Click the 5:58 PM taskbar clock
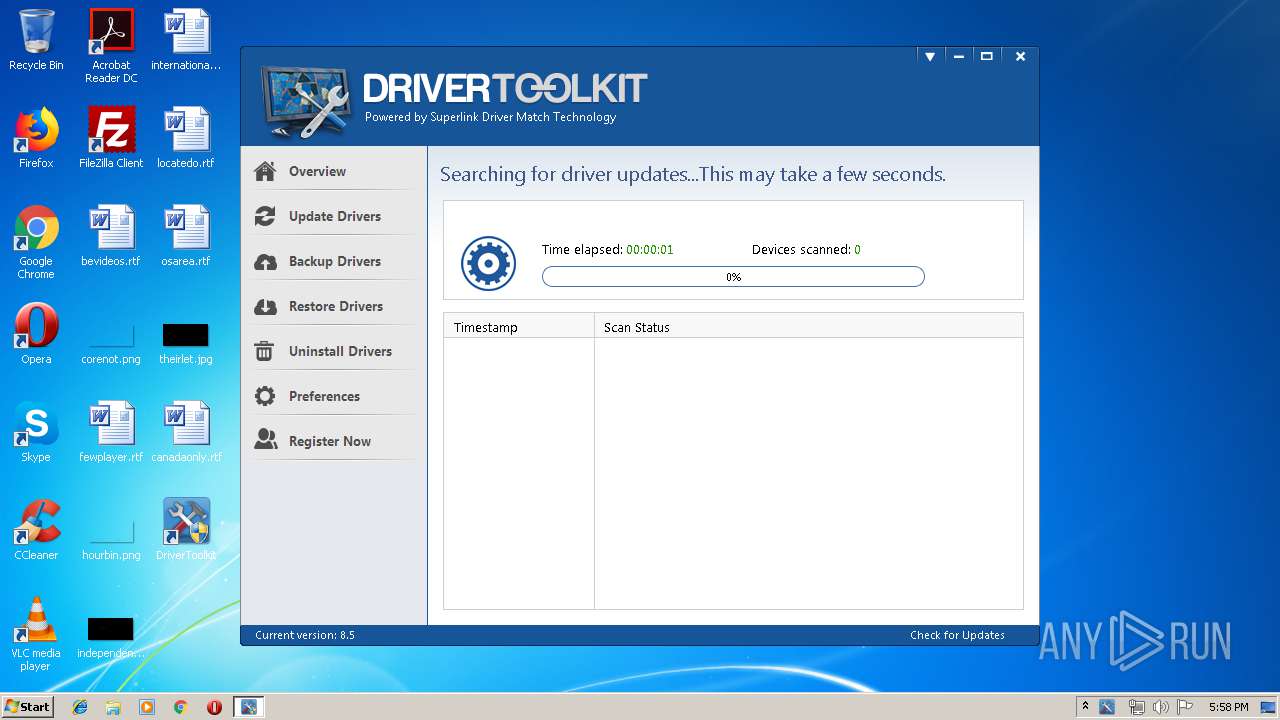 pyautogui.click(x=1228, y=707)
